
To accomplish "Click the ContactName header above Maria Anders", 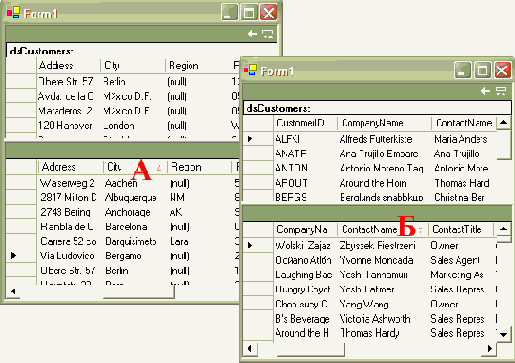I will [x=464, y=123].
